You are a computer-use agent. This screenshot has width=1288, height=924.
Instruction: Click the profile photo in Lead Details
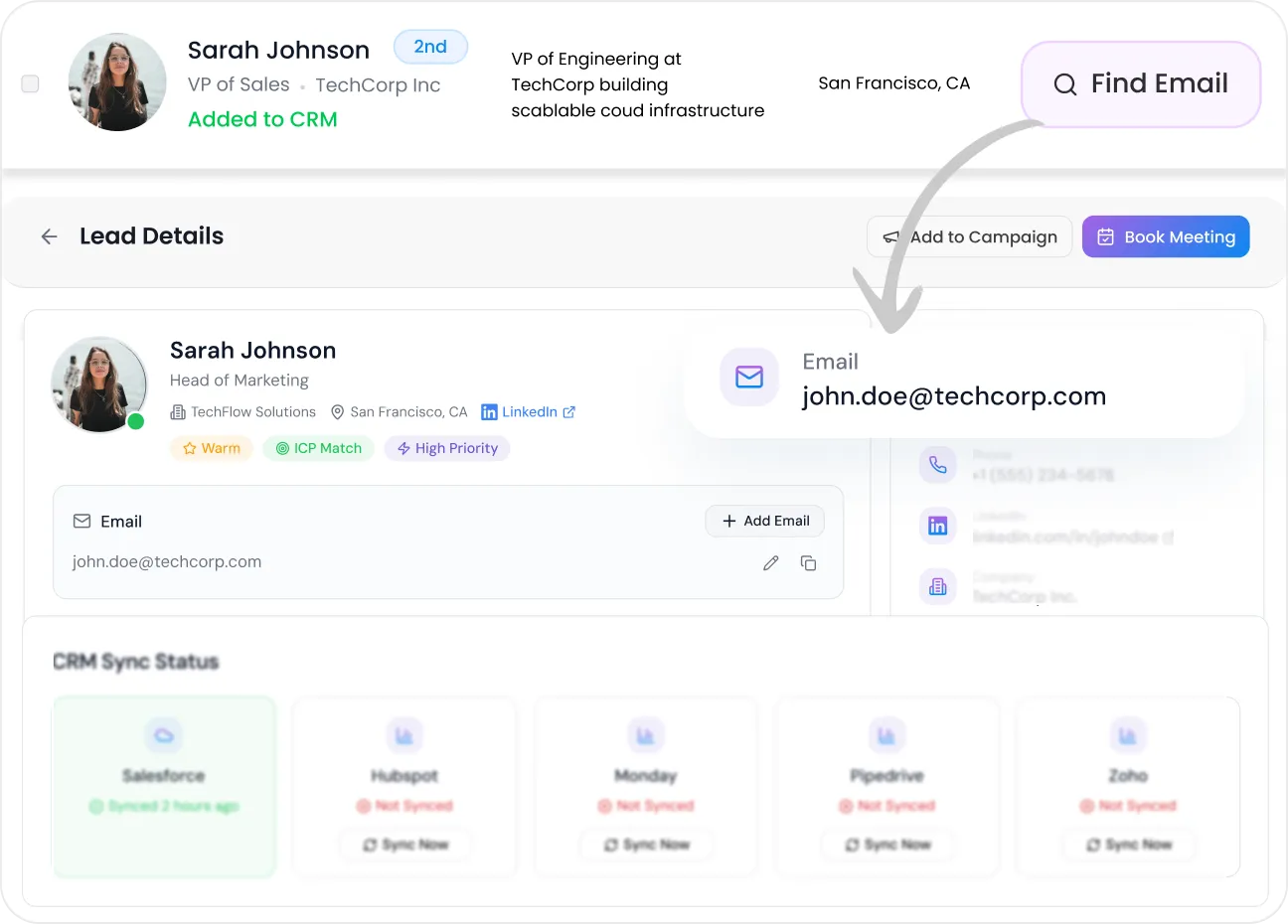click(x=99, y=385)
